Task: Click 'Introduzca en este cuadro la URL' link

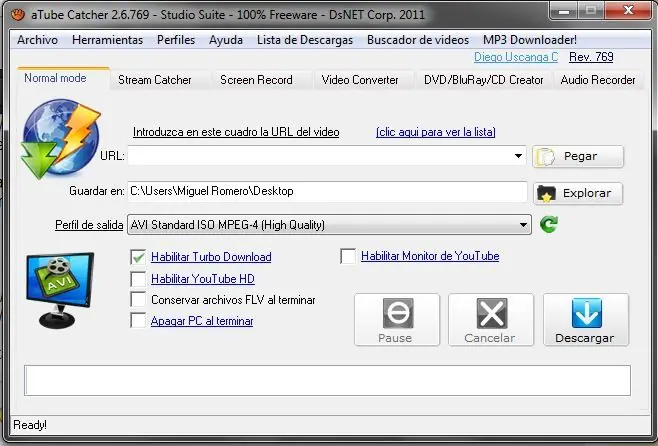Action: click(236, 132)
